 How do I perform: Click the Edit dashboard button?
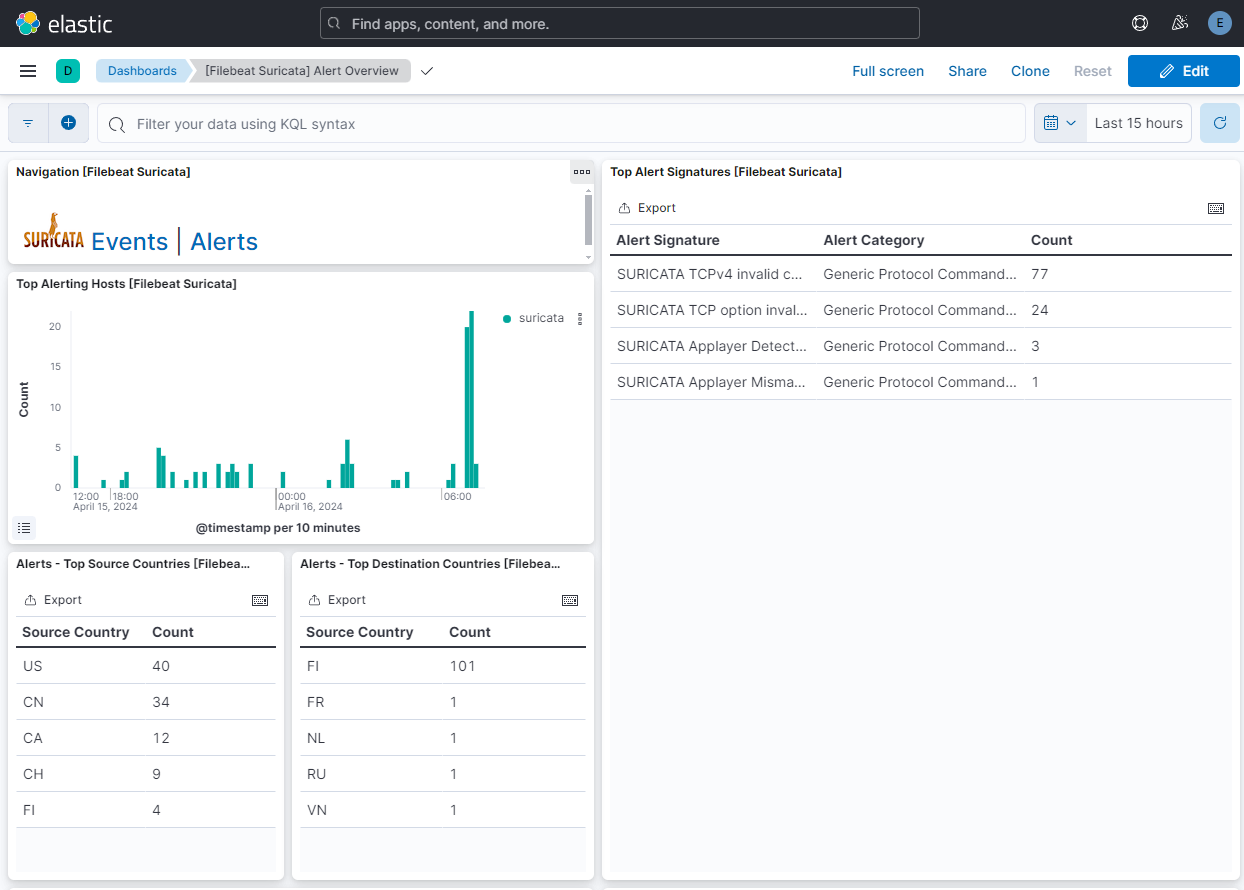point(1183,71)
